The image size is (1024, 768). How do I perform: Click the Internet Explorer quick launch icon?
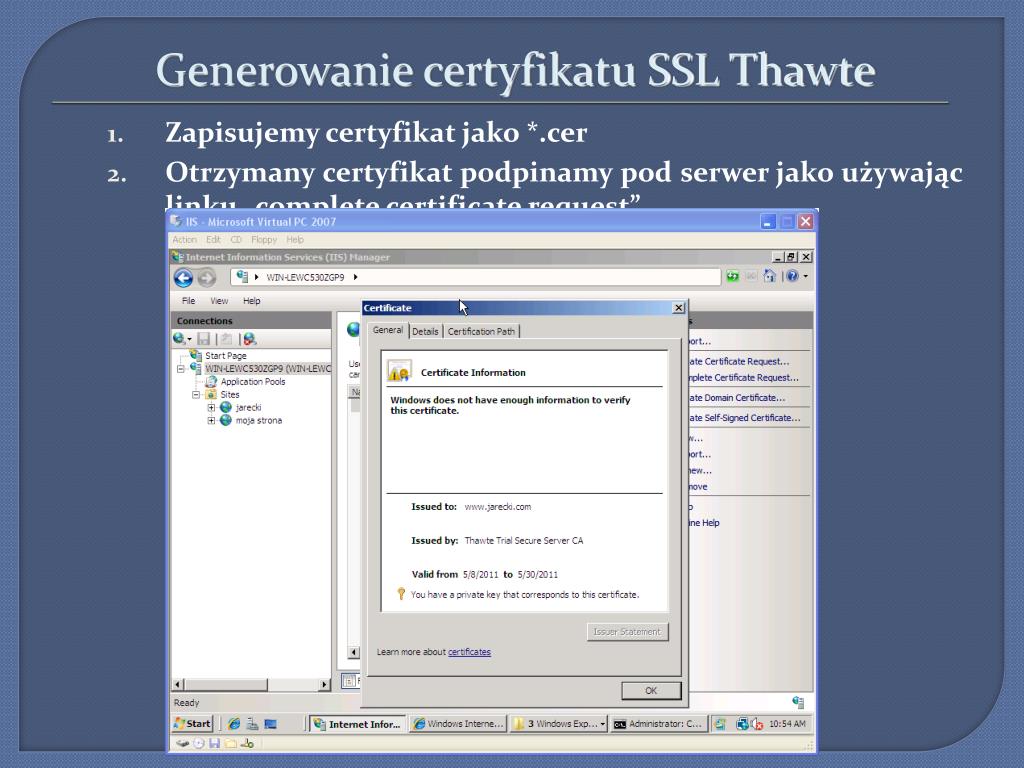(x=234, y=724)
